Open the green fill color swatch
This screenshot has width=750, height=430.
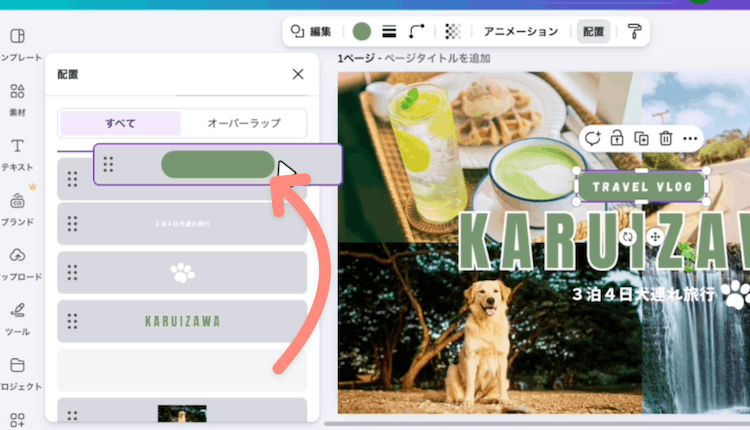pyautogui.click(x=362, y=32)
